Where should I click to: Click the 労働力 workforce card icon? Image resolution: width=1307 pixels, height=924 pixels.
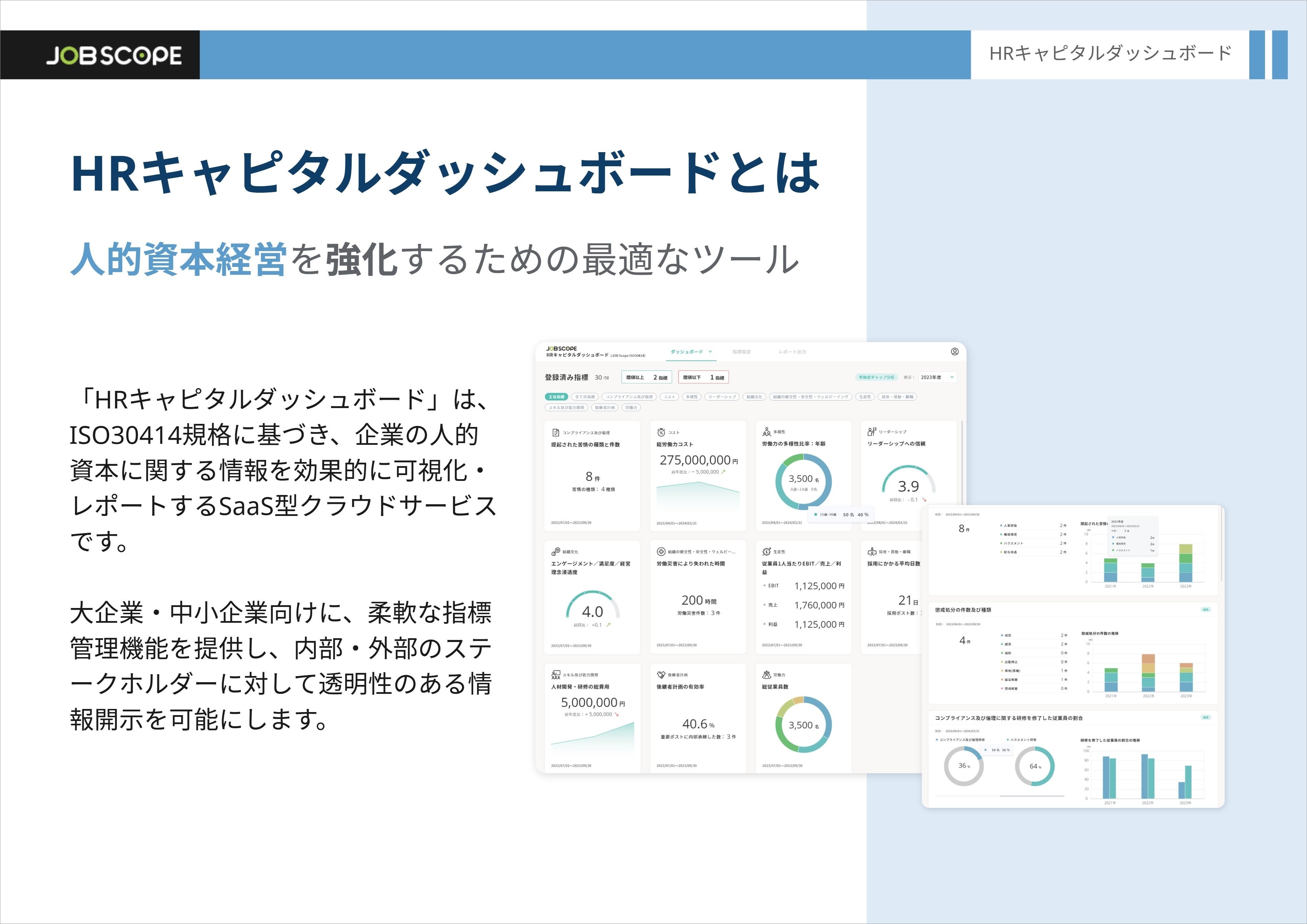(766, 675)
